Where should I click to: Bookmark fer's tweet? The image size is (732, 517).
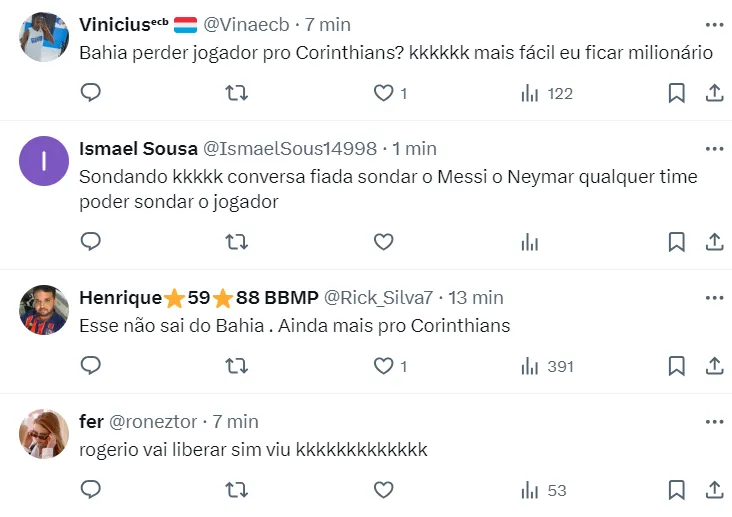click(677, 490)
